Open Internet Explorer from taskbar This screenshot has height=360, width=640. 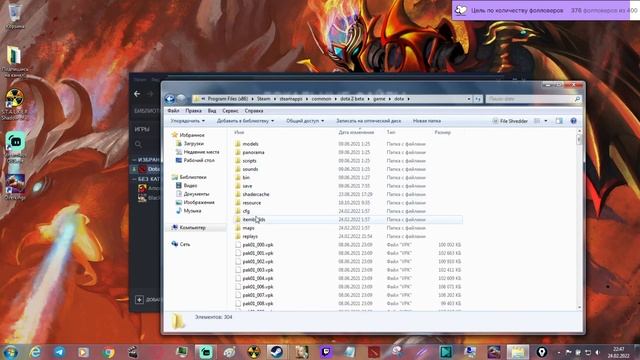pyautogui.click(x=35, y=352)
